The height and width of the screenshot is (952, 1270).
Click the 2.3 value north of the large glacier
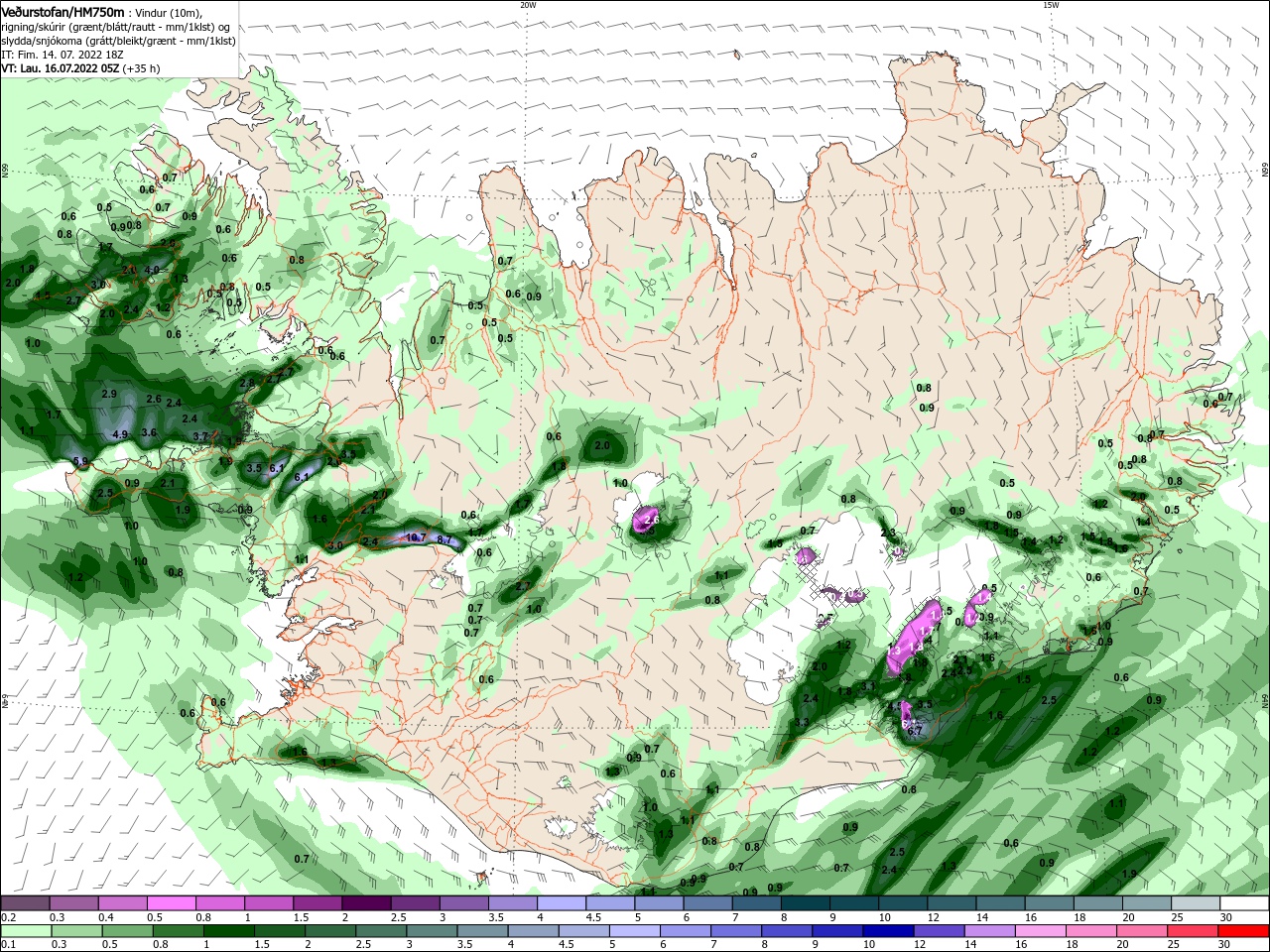(x=888, y=533)
